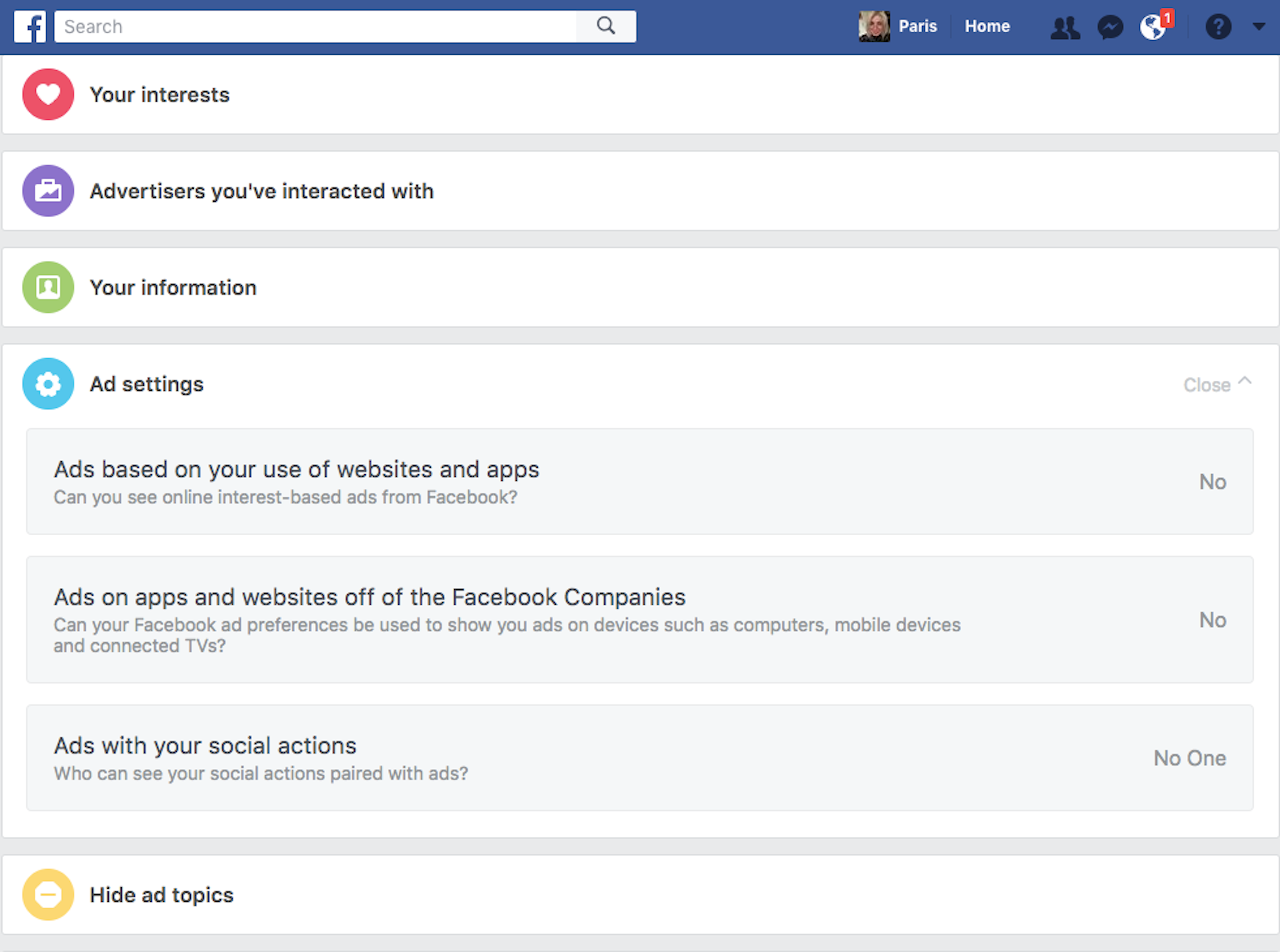
Task: Click the green Your information icon
Action: [x=48, y=288]
